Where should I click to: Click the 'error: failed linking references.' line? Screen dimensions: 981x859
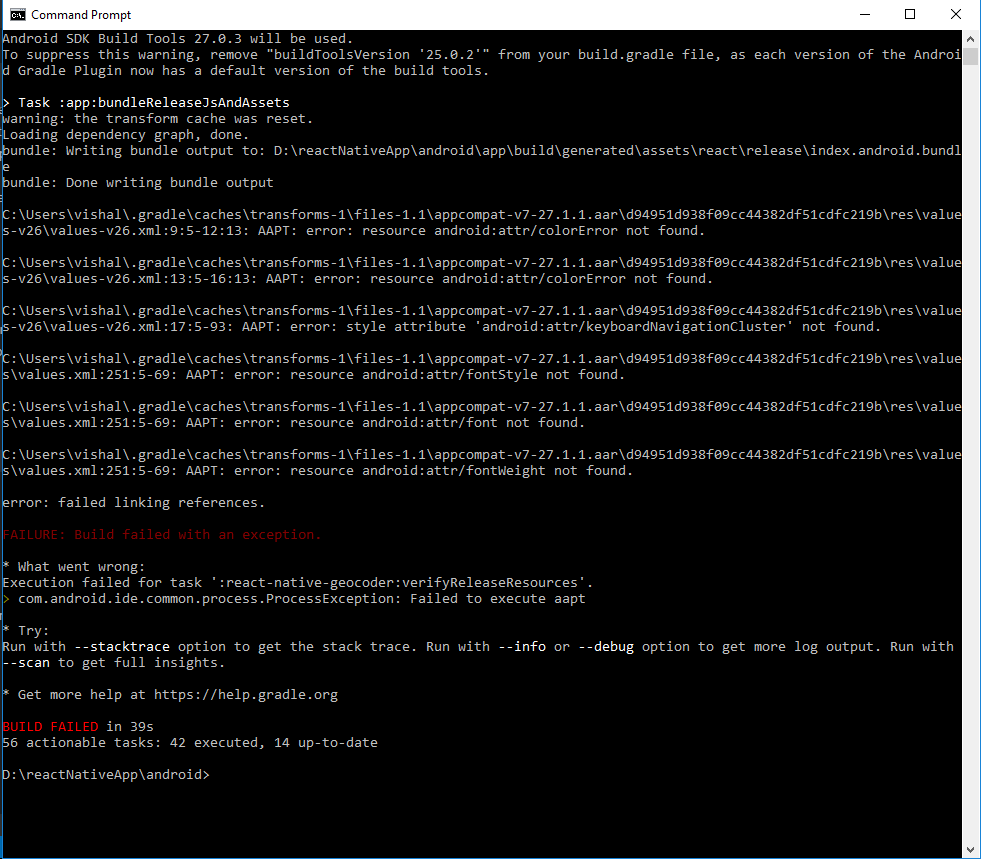coord(134,502)
